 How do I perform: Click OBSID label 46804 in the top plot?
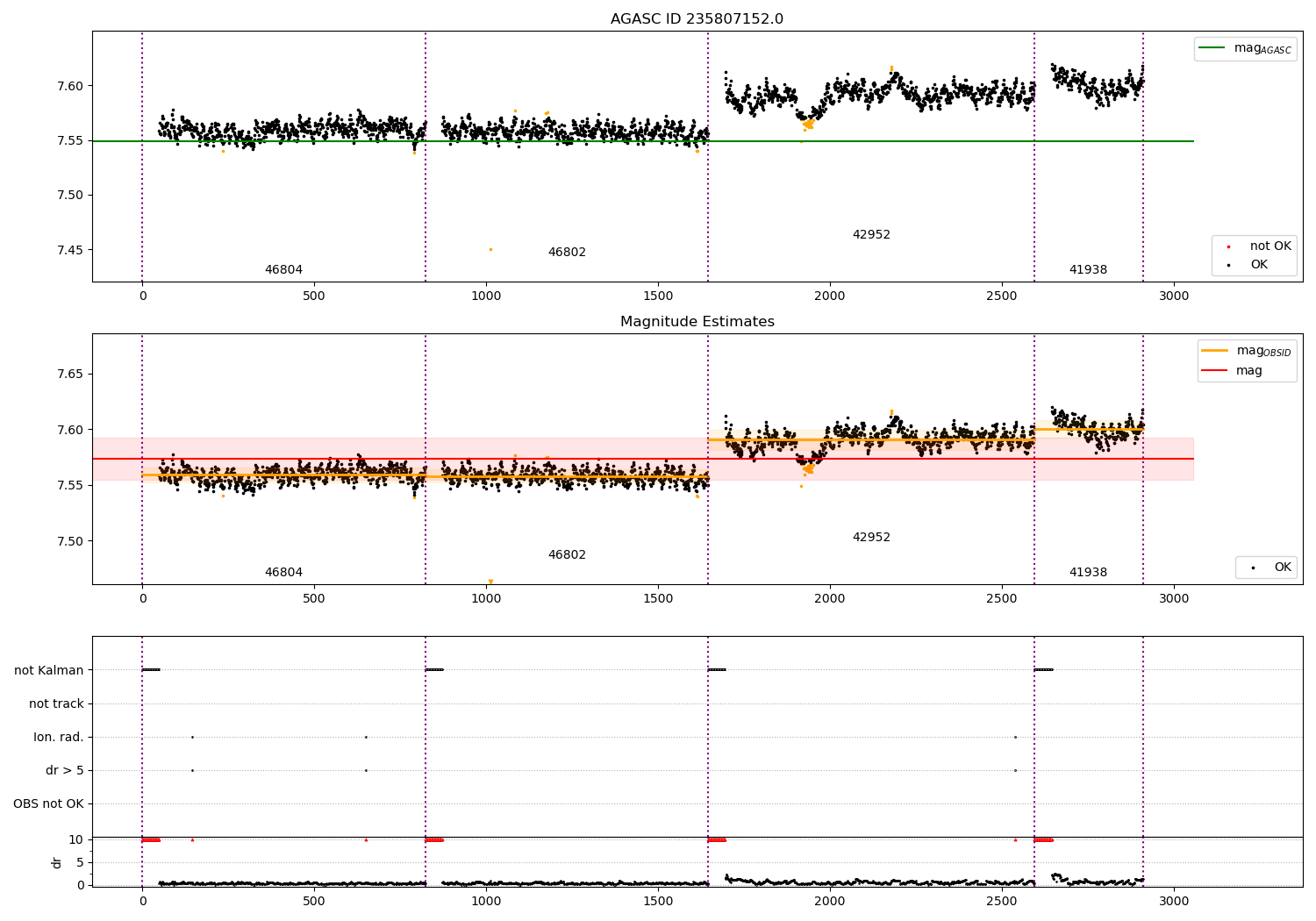pos(283,270)
